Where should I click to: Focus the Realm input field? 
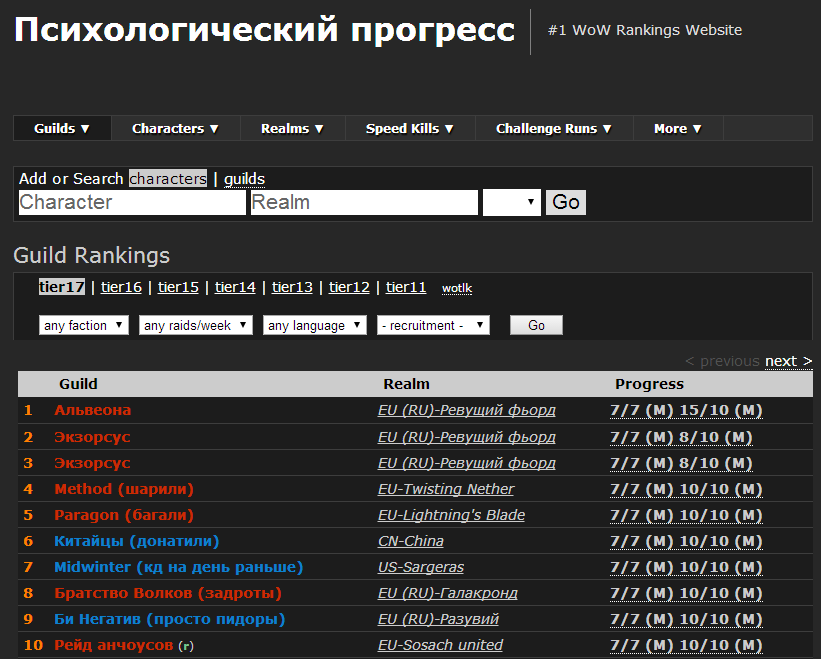(x=364, y=202)
